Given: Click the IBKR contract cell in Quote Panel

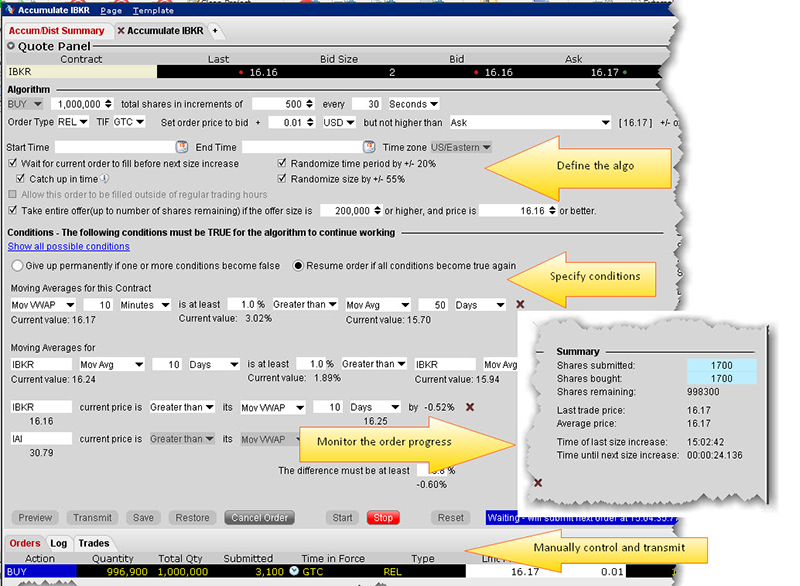Looking at the screenshot, I should 81,72.
